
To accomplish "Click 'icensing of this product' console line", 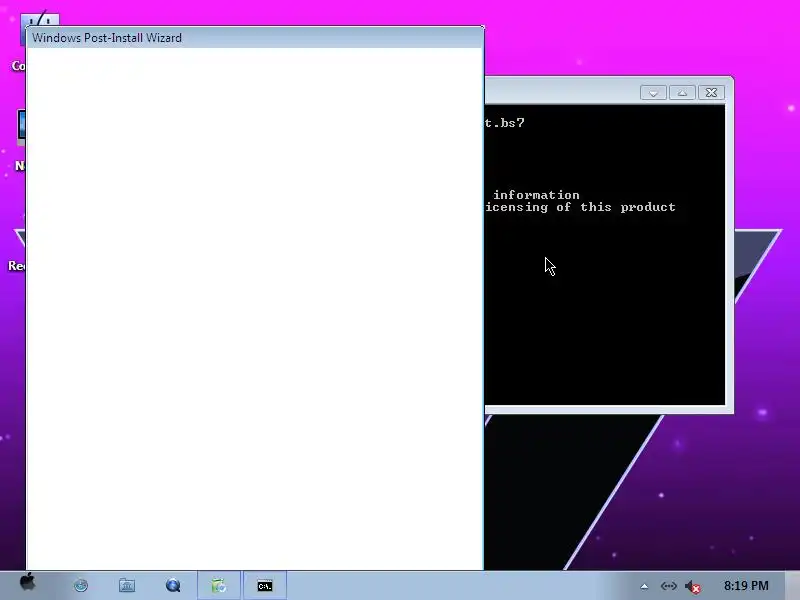I will 580,207.
